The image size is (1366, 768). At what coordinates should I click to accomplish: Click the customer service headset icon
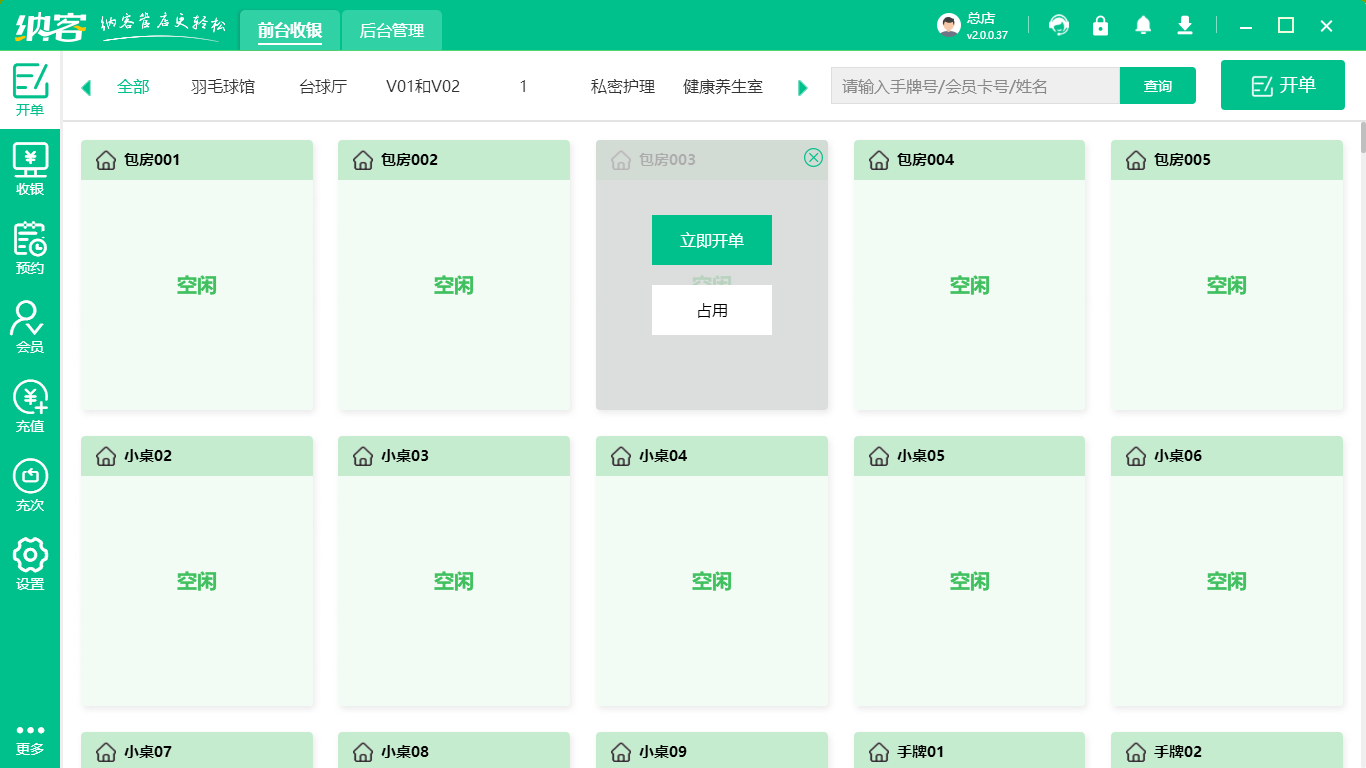click(x=1059, y=25)
